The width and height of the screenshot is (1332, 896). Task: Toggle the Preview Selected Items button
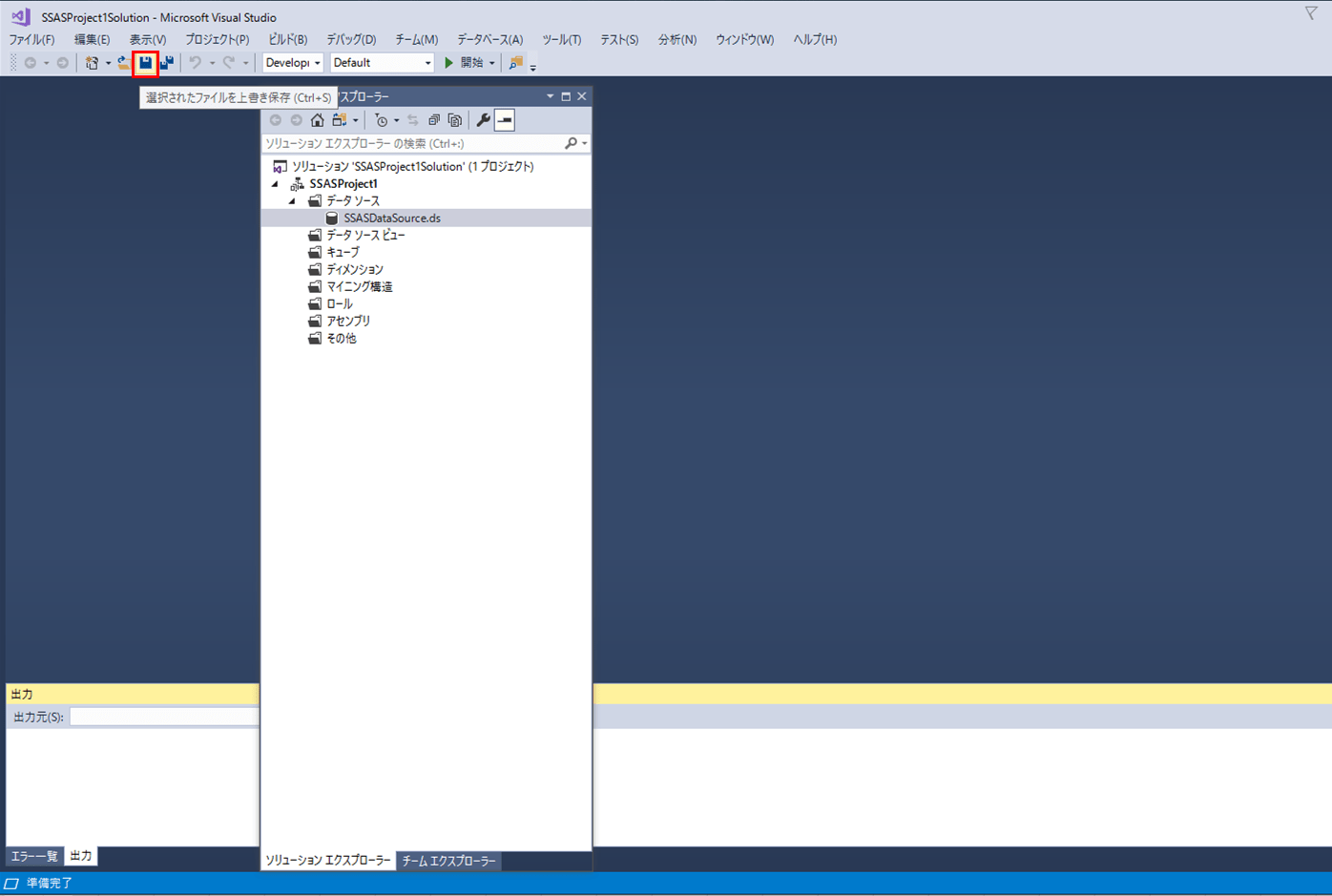(505, 120)
